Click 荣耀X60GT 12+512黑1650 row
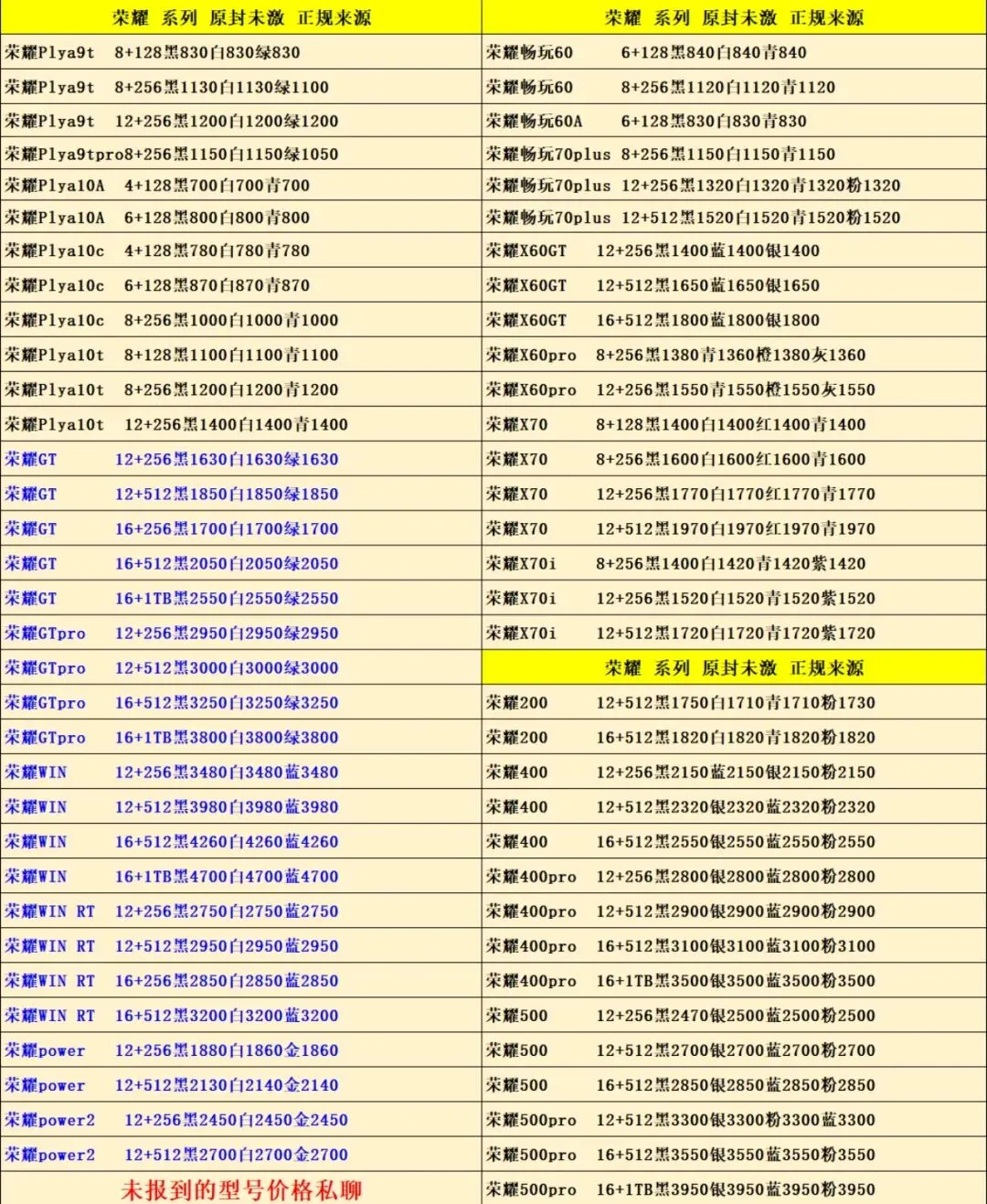 pos(734,285)
